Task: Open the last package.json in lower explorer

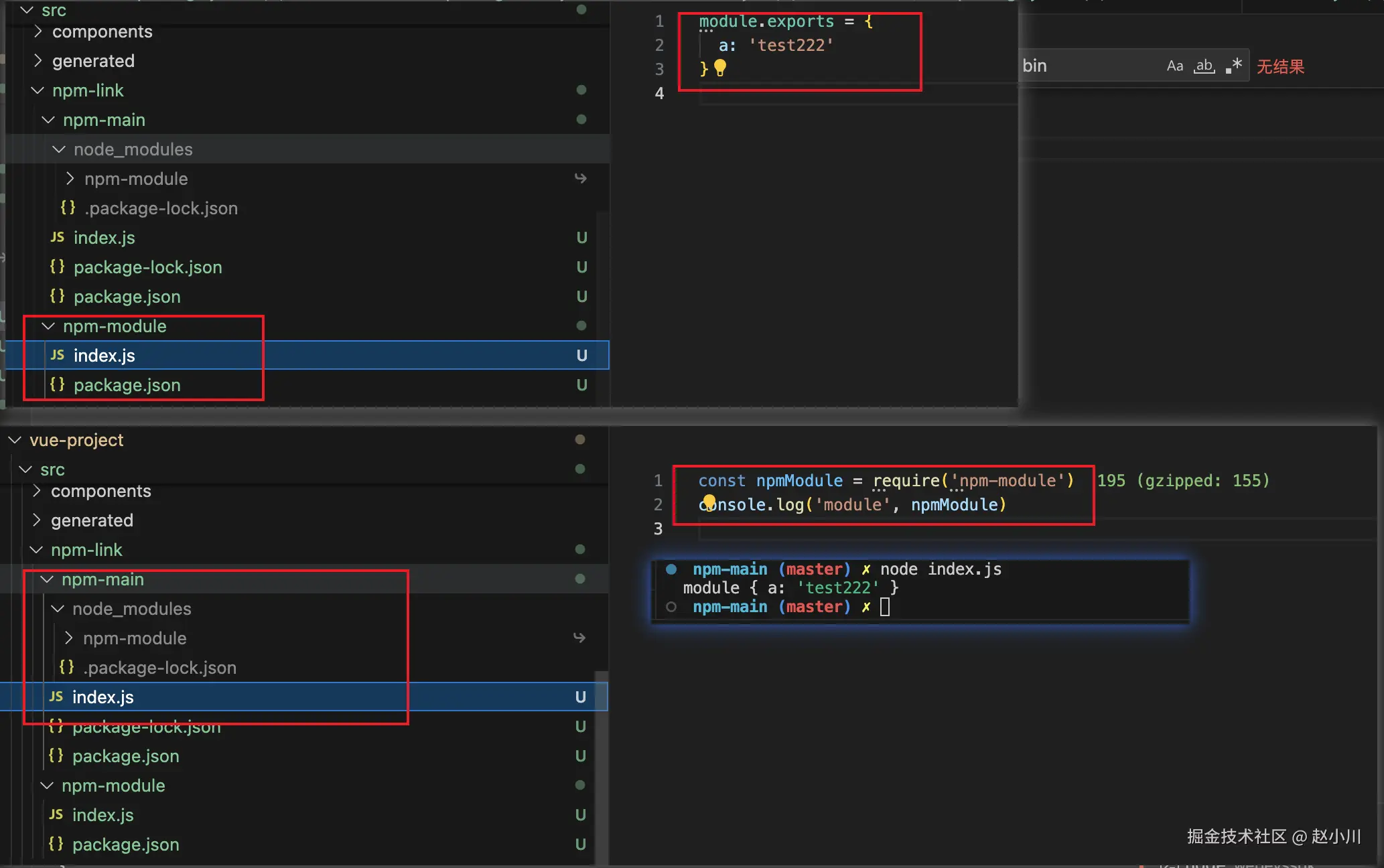Action: 125,845
